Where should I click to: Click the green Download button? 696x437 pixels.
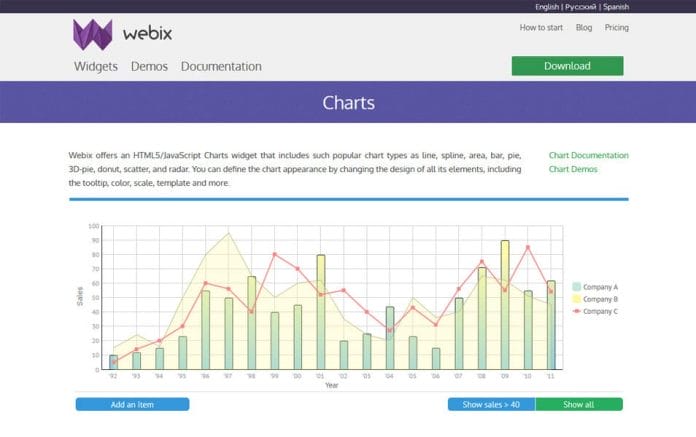[567, 66]
